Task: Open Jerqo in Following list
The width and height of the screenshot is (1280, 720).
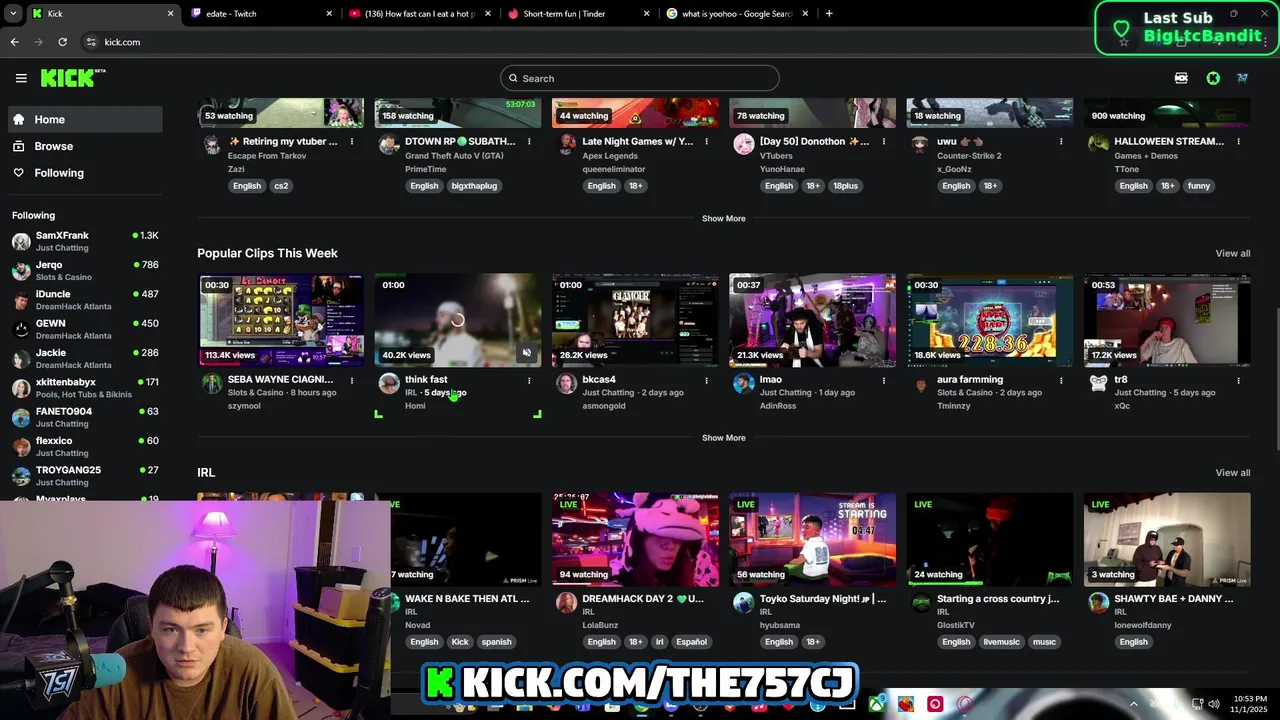Action: [84, 271]
